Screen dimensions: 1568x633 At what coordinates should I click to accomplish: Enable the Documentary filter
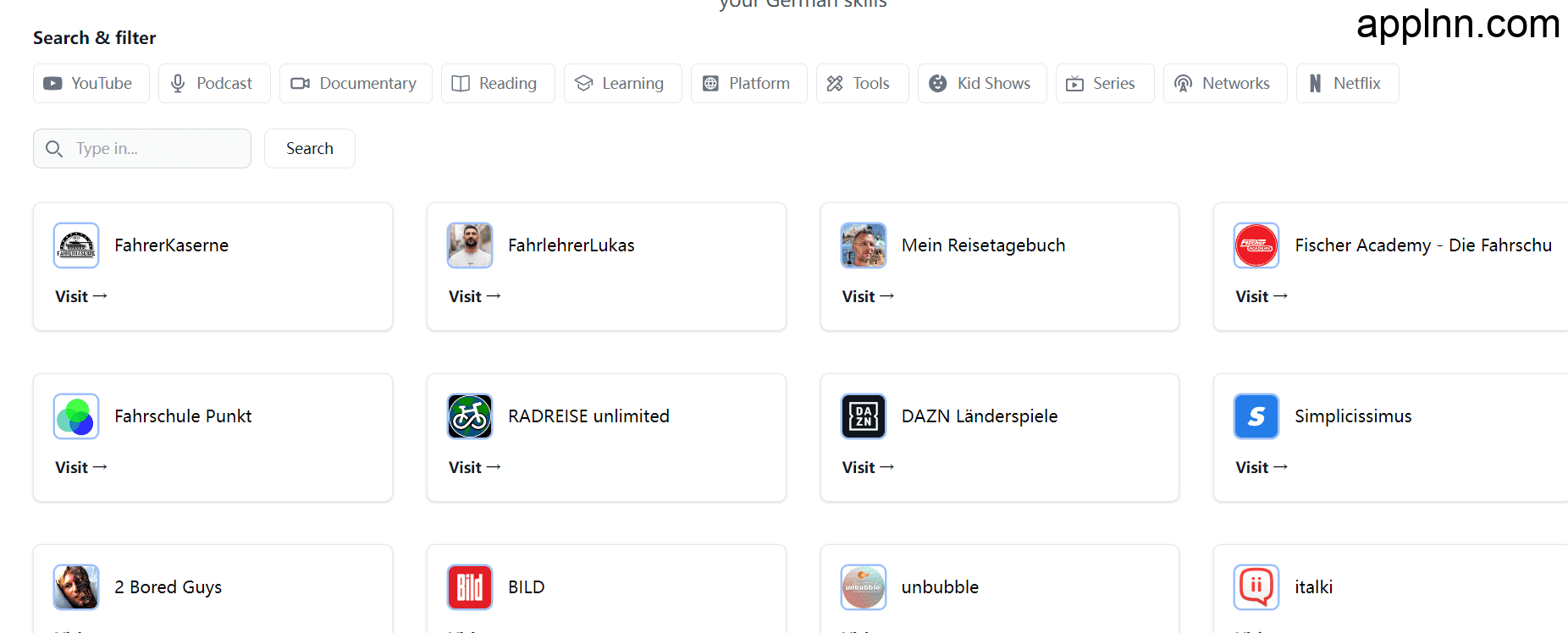pyautogui.click(x=356, y=84)
